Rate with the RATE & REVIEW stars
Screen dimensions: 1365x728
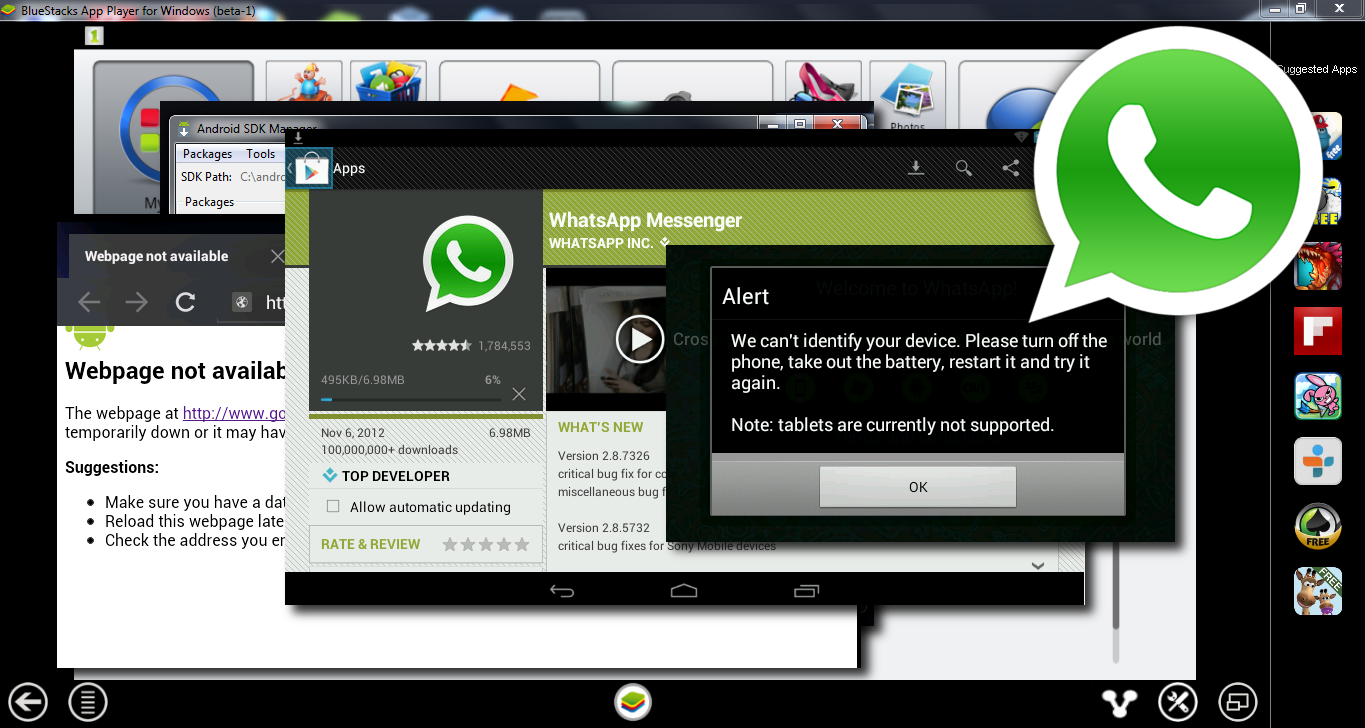(x=486, y=544)
